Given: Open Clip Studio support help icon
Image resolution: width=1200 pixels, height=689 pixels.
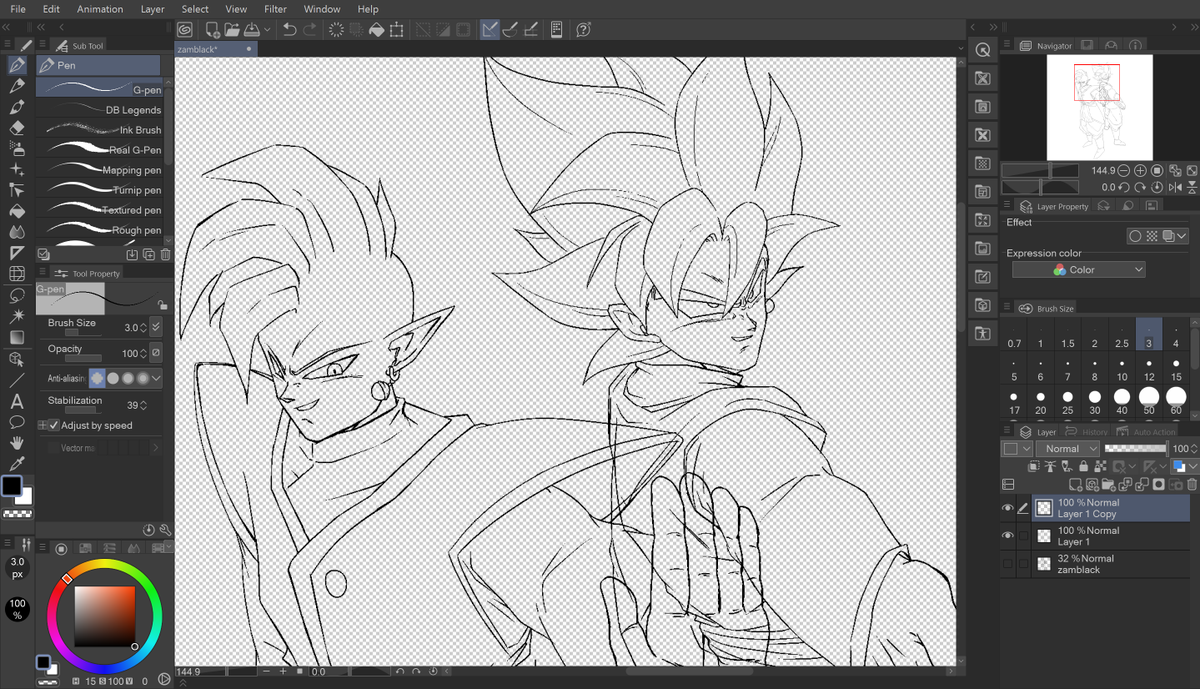Looking at the screenshot, I should click(584, 30).
